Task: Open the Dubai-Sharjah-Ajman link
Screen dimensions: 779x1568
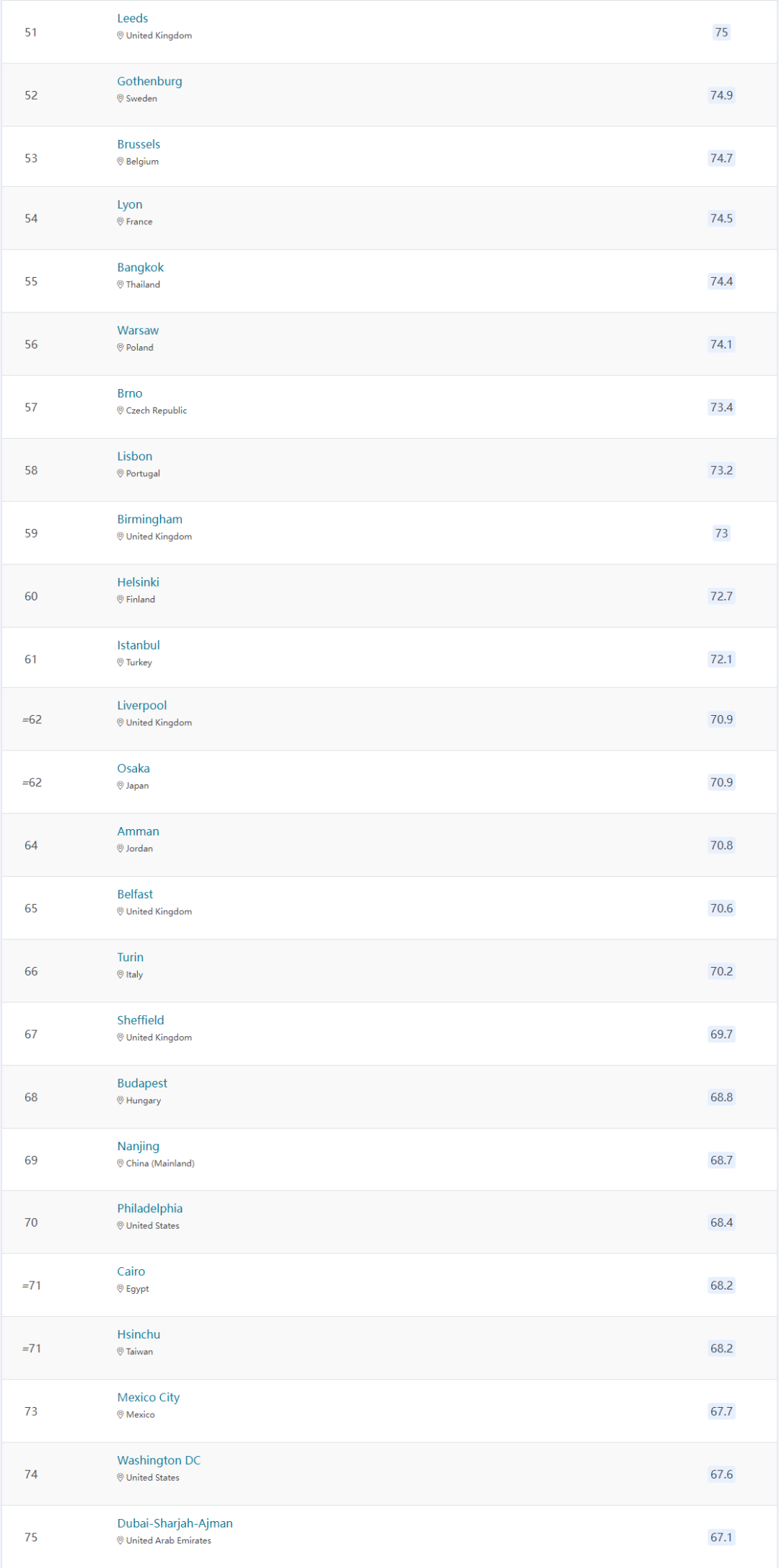Action: (x=175, y=1523)
